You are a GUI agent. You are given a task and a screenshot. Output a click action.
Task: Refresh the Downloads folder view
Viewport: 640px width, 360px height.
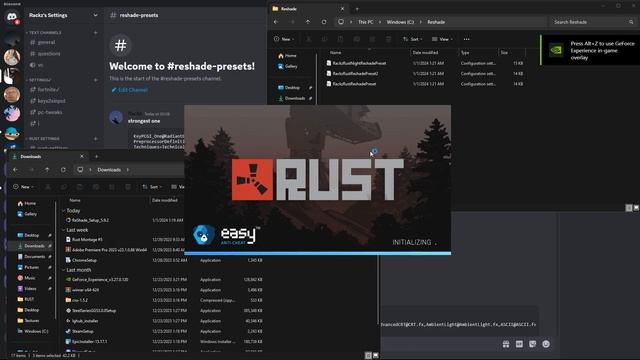pyautogui.click(x=63, y=170)
